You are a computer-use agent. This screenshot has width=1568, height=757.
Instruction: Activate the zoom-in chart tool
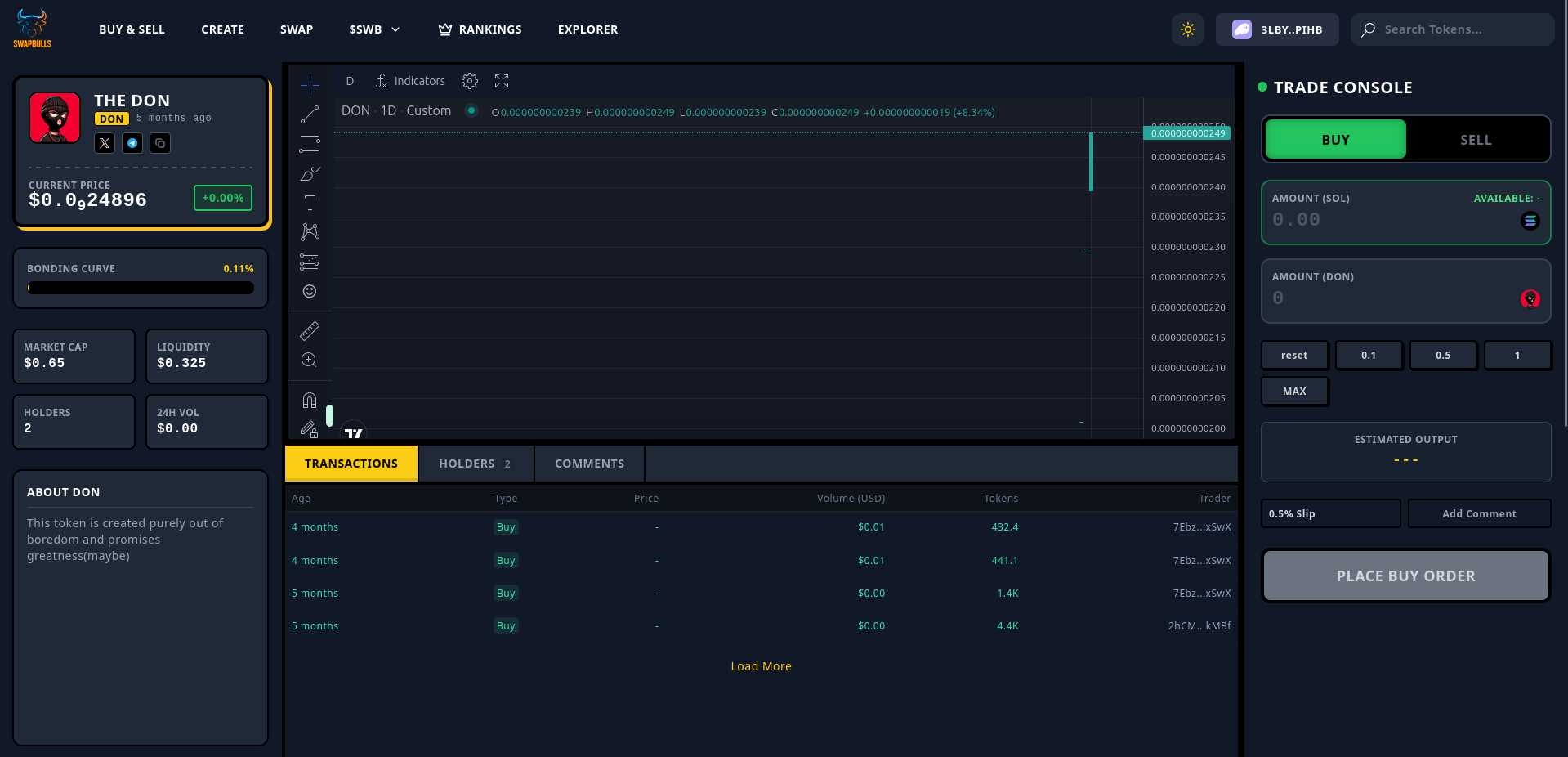coord(310,359)
